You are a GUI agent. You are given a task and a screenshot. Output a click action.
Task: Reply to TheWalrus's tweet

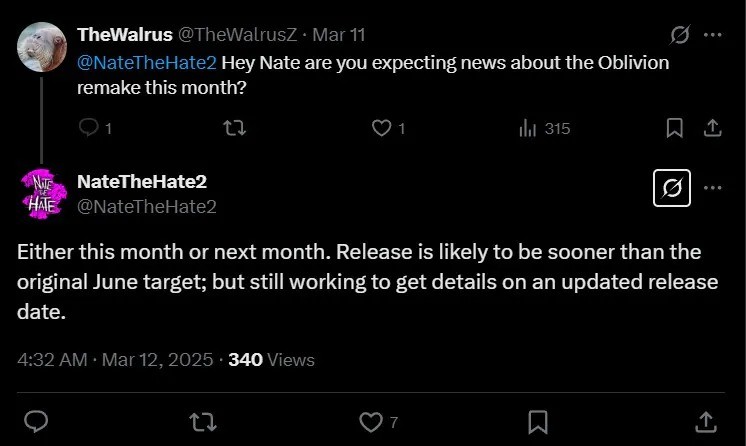(x=89, y=128)
